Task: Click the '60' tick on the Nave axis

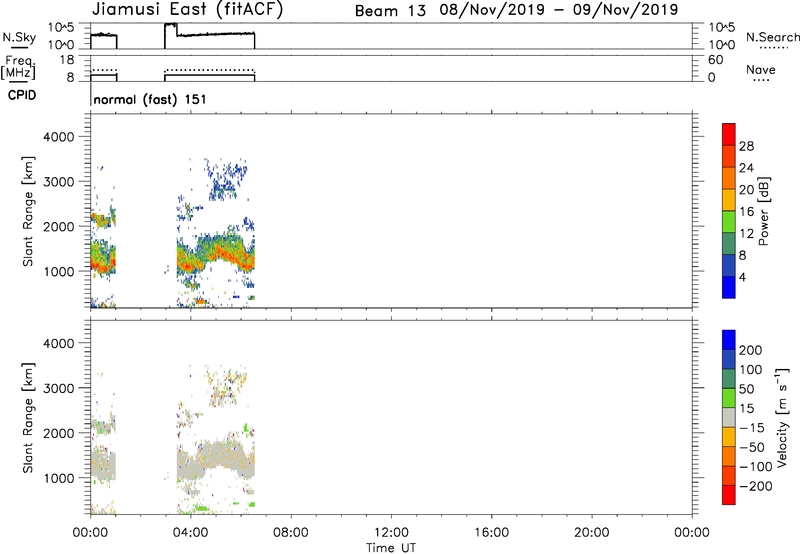Action: click(715, 60)
